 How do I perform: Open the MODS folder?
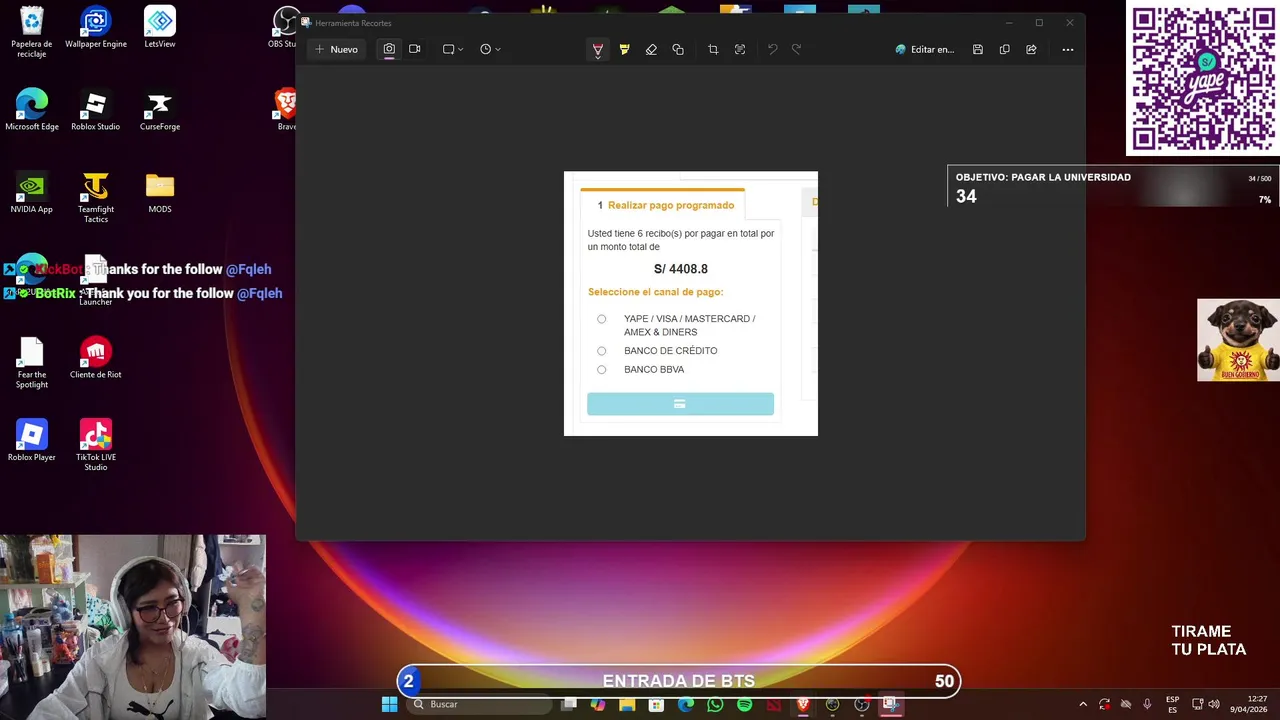pos(160,193)
